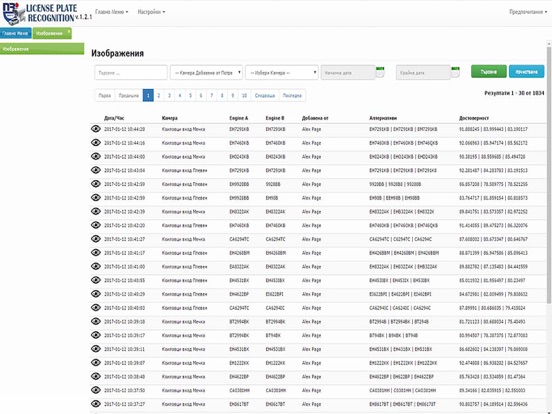
Task: Expand the Настройки menu in the top bar
Action: (151, 12)
